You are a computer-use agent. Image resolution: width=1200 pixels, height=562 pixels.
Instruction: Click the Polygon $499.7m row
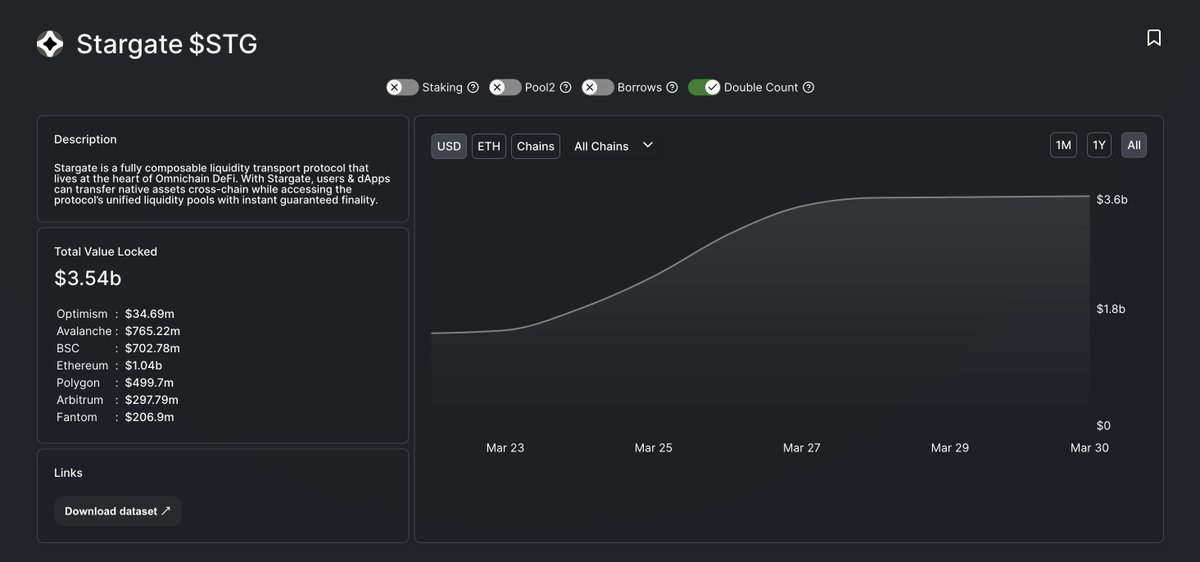pos(115,383)
